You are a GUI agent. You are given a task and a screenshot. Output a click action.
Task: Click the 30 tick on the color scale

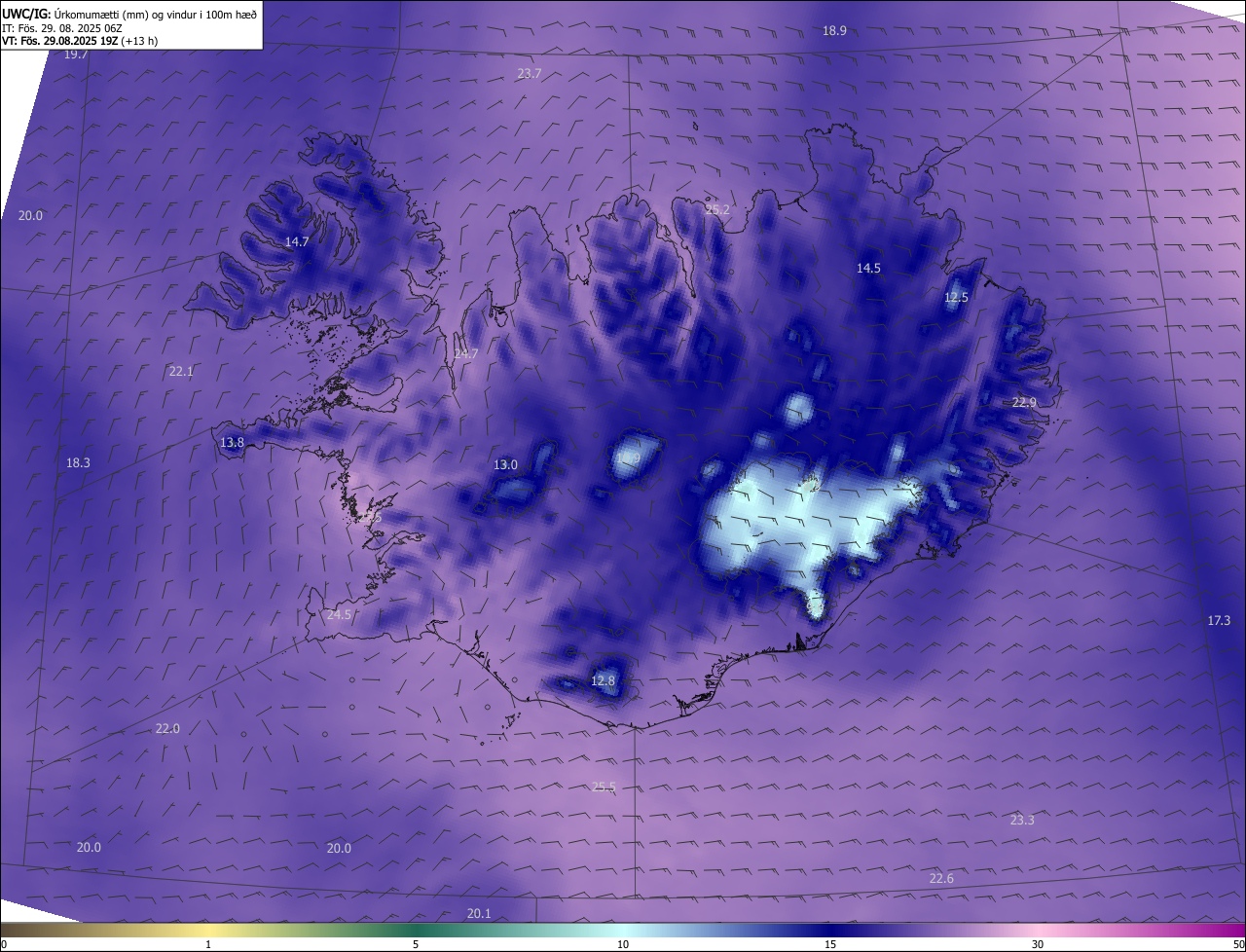pyautogui.click(x=1038, y=944)
